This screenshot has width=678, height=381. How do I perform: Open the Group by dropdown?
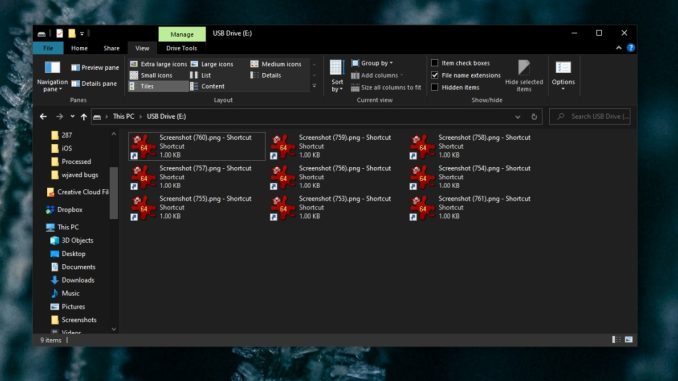tap(372, 63)
